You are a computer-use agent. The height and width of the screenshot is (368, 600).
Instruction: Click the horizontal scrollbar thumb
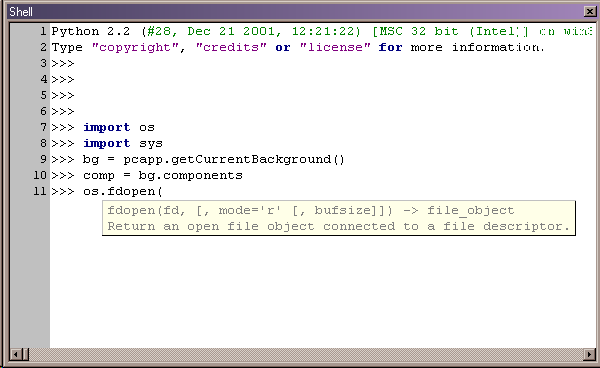25,354
